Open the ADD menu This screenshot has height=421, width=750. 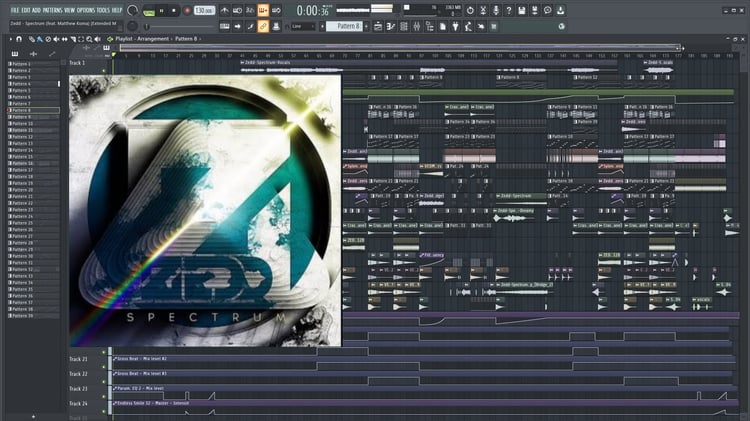point(36,10)
